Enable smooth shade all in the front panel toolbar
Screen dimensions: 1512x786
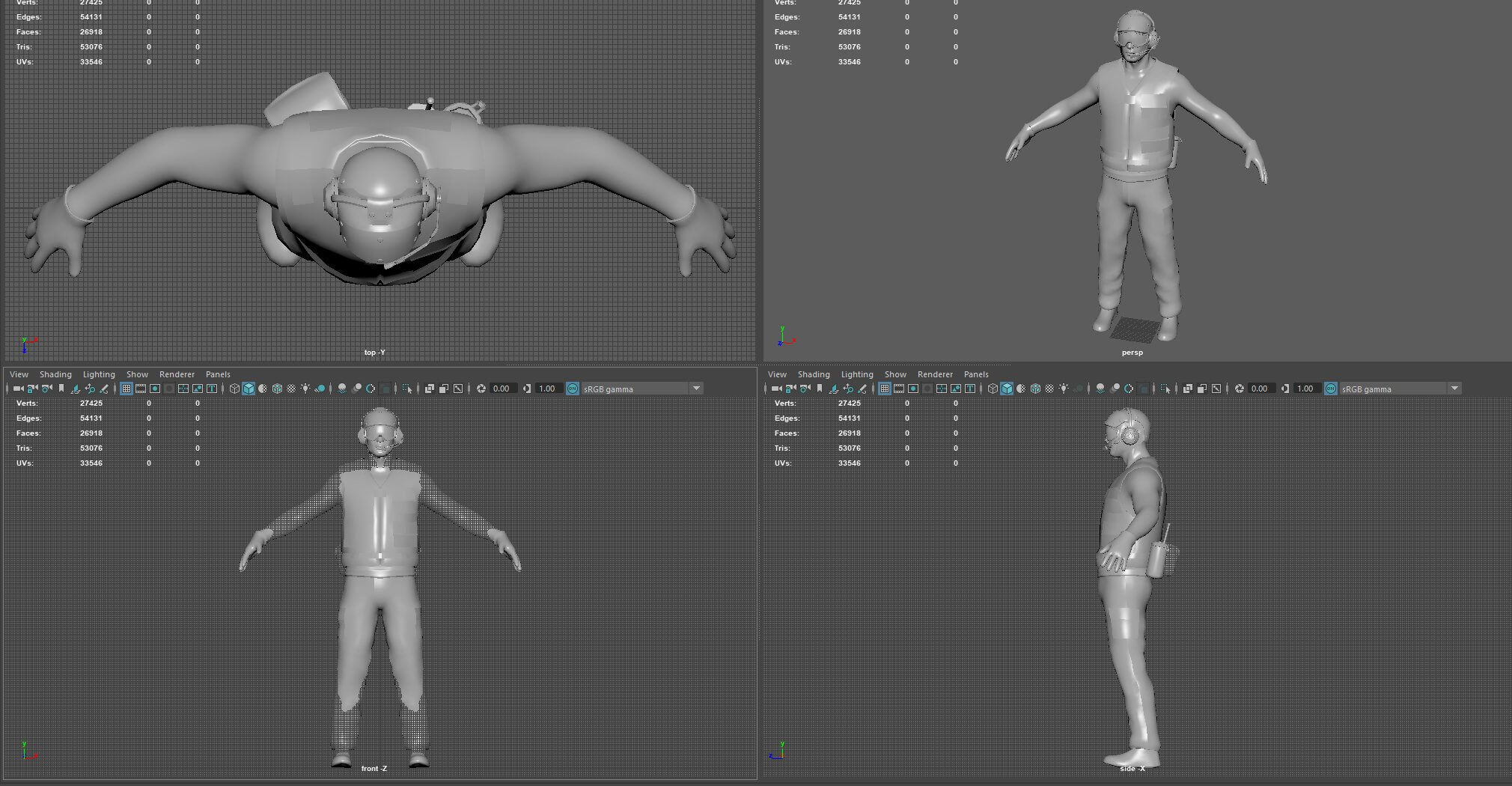(249, 389)
